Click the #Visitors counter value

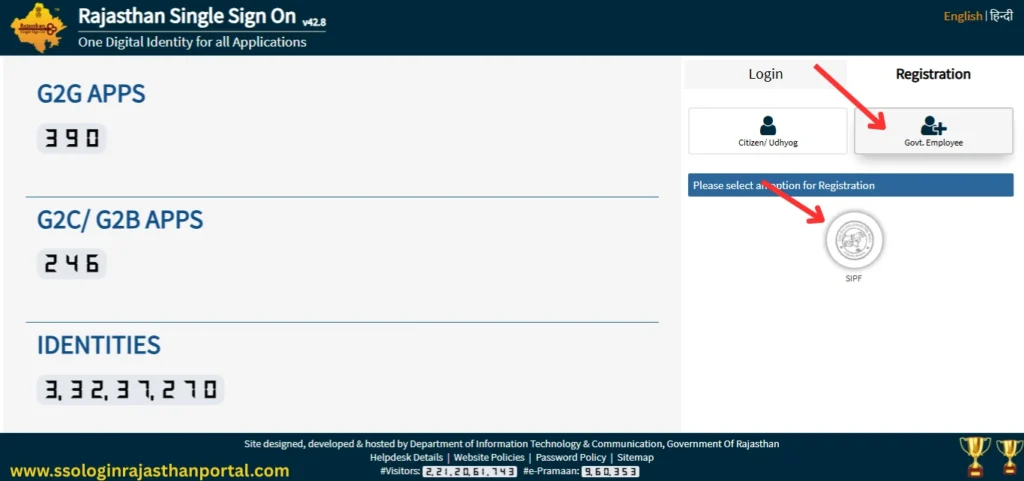[x=470, y=471]
